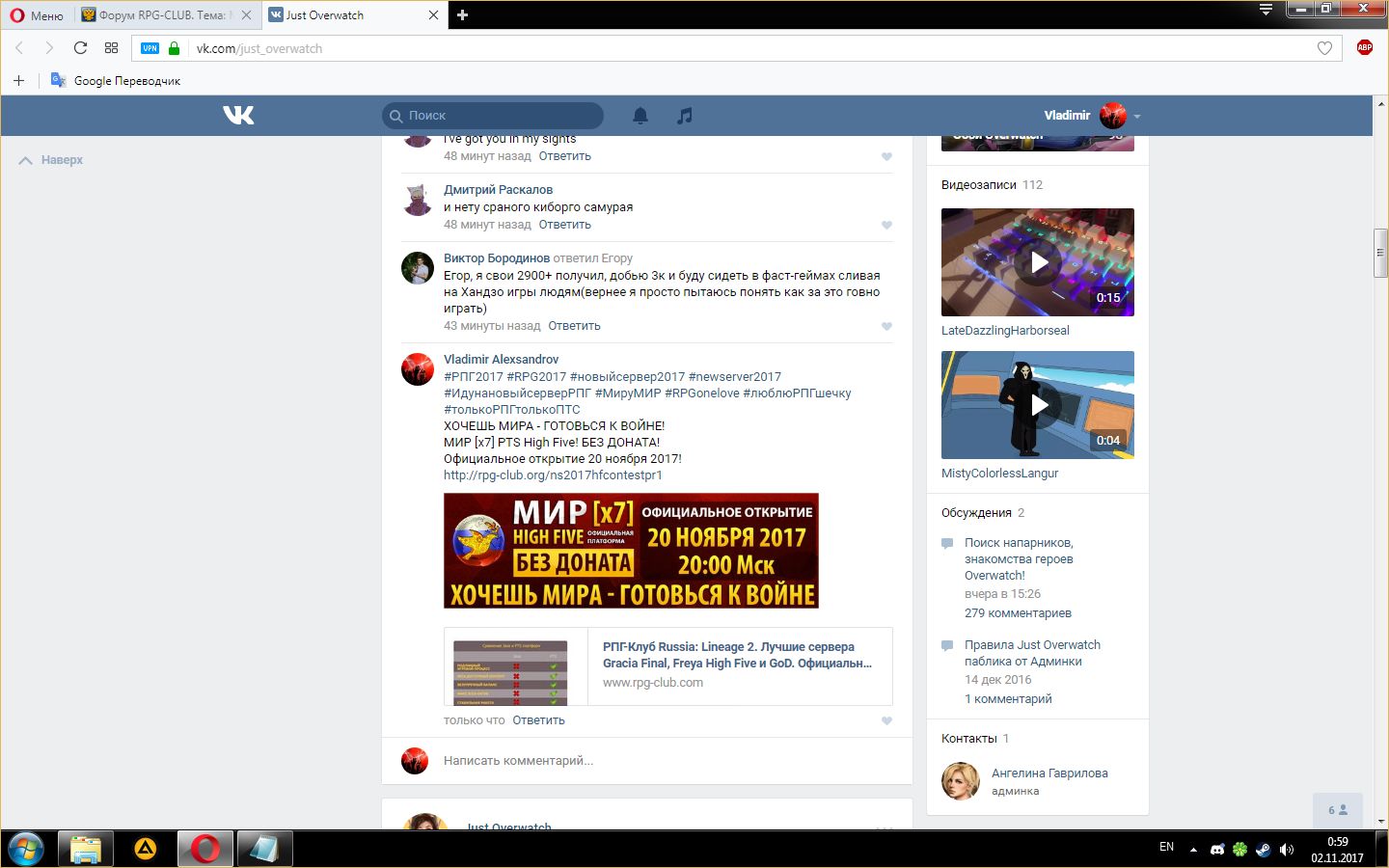This screenshot has height=868, width=1389.
Task: Like Vladimir Alexsandrov's comment
Action: coord(886,721)
